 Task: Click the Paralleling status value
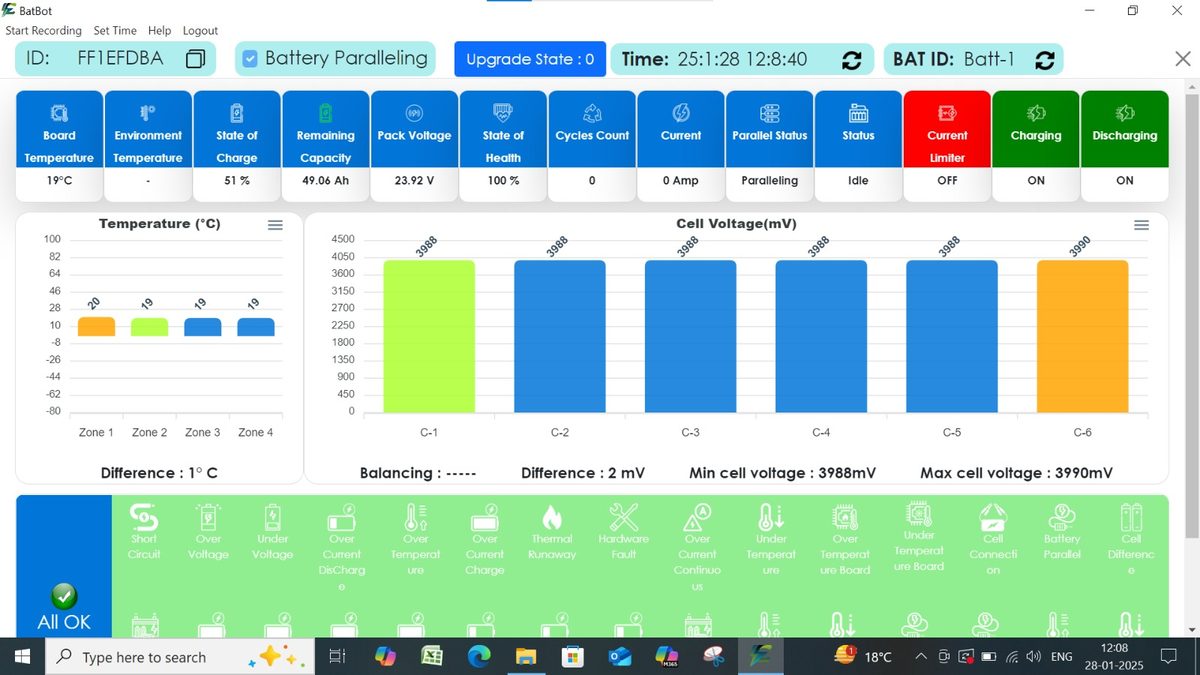point(770,181)
